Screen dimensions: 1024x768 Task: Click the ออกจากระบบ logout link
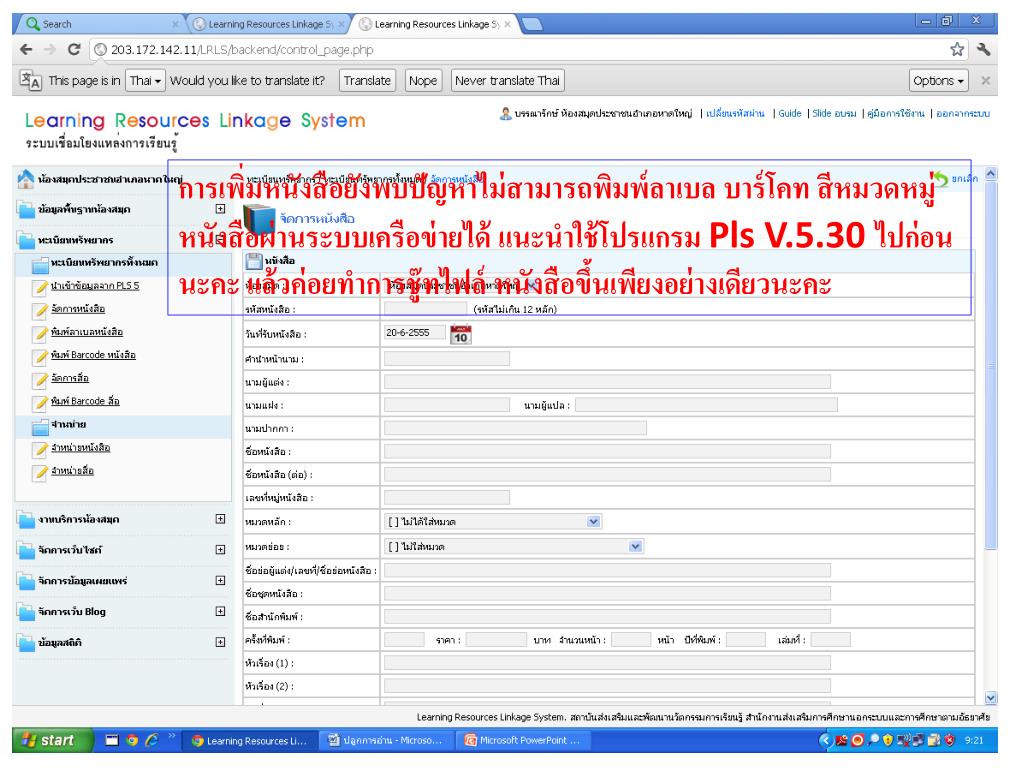963,114
